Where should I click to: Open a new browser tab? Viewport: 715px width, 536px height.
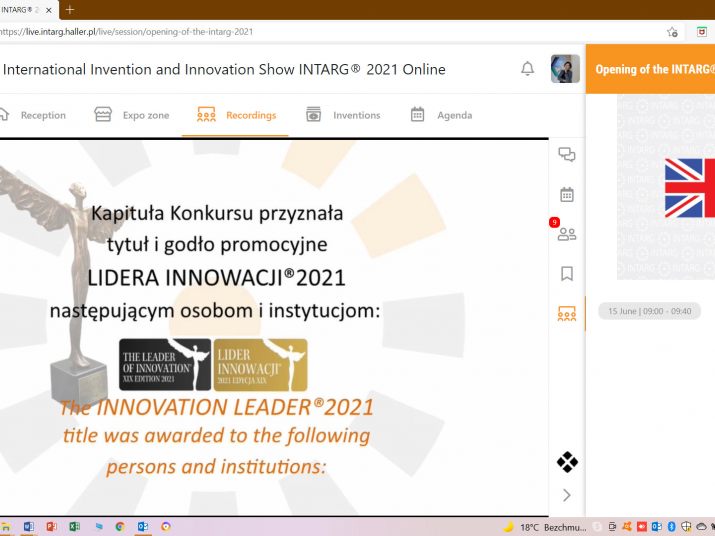[70, 9]
